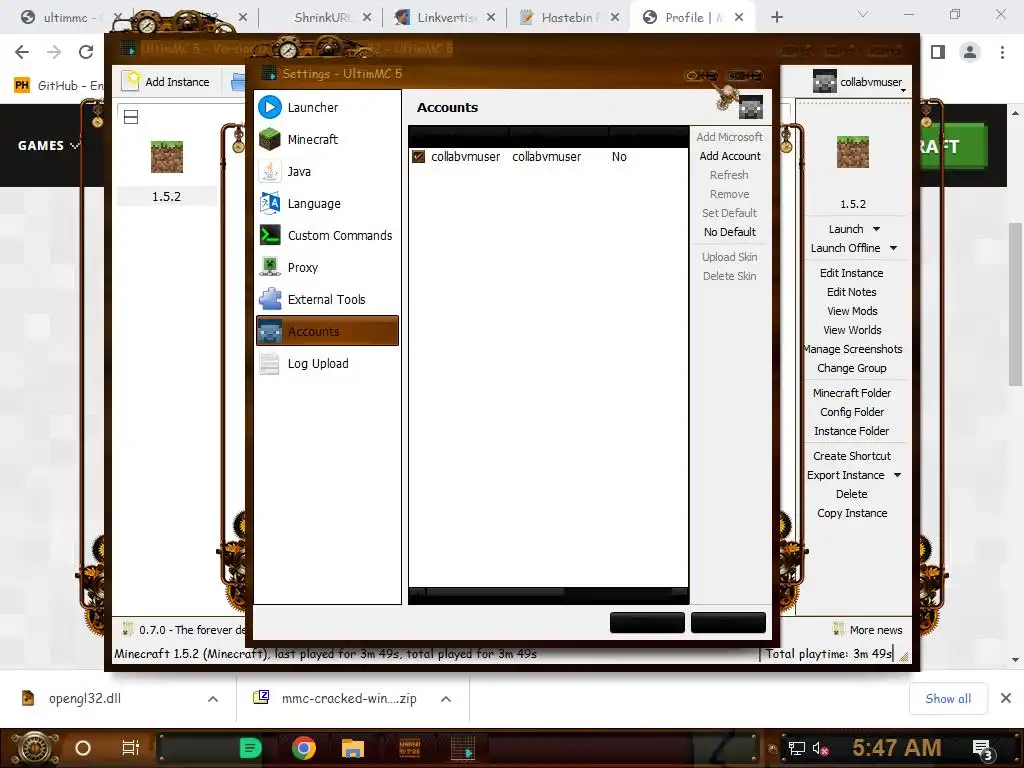Screen dimensions: 1024x768
Task: Click the muted volume tray icon
Action: coord(820,748)
